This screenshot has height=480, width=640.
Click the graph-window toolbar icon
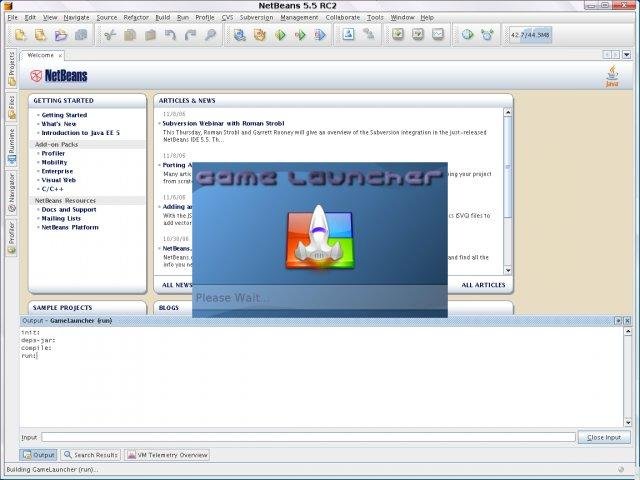438,34
